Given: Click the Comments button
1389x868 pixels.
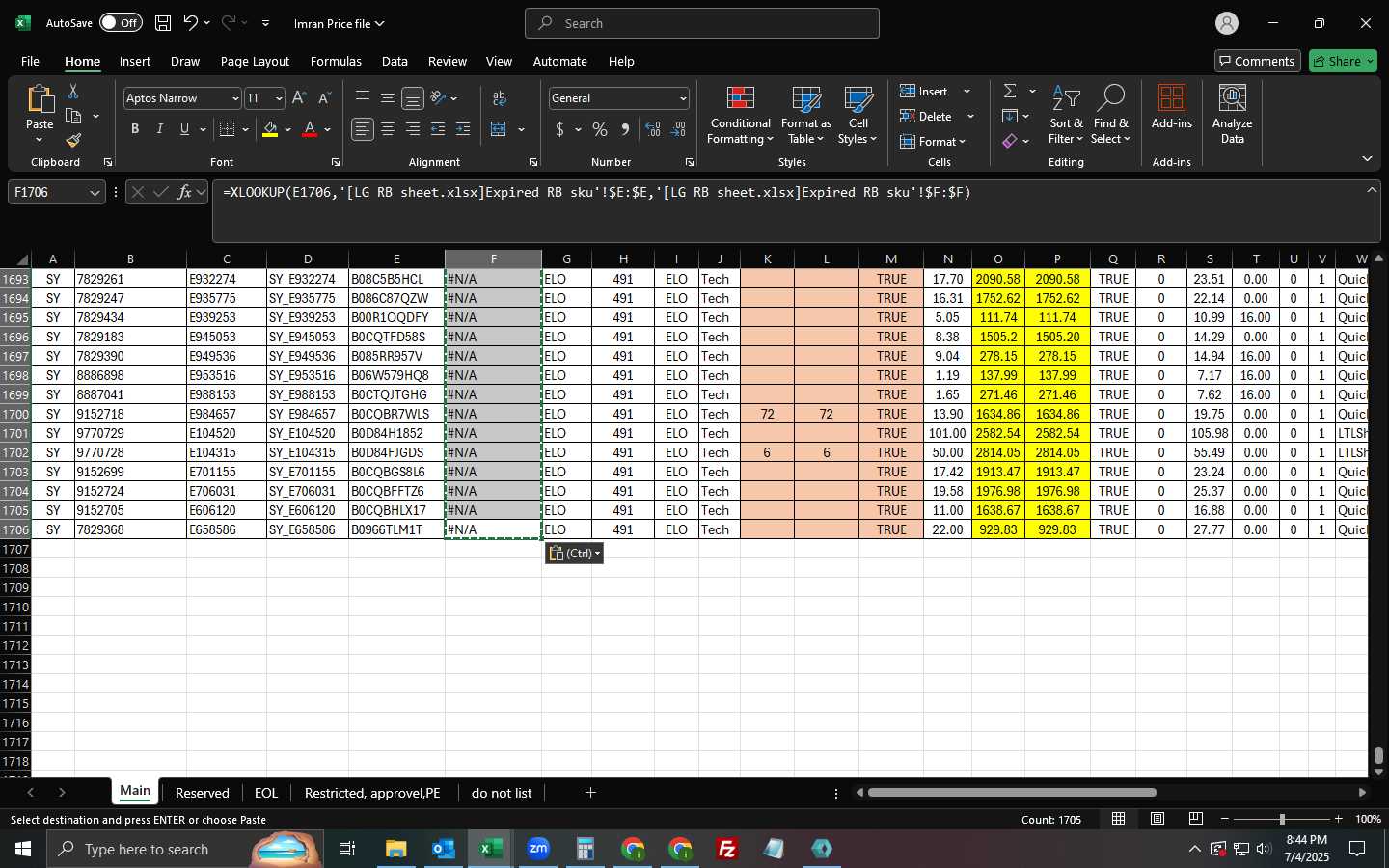Looking at the screenshot, I should (1257, 61).
